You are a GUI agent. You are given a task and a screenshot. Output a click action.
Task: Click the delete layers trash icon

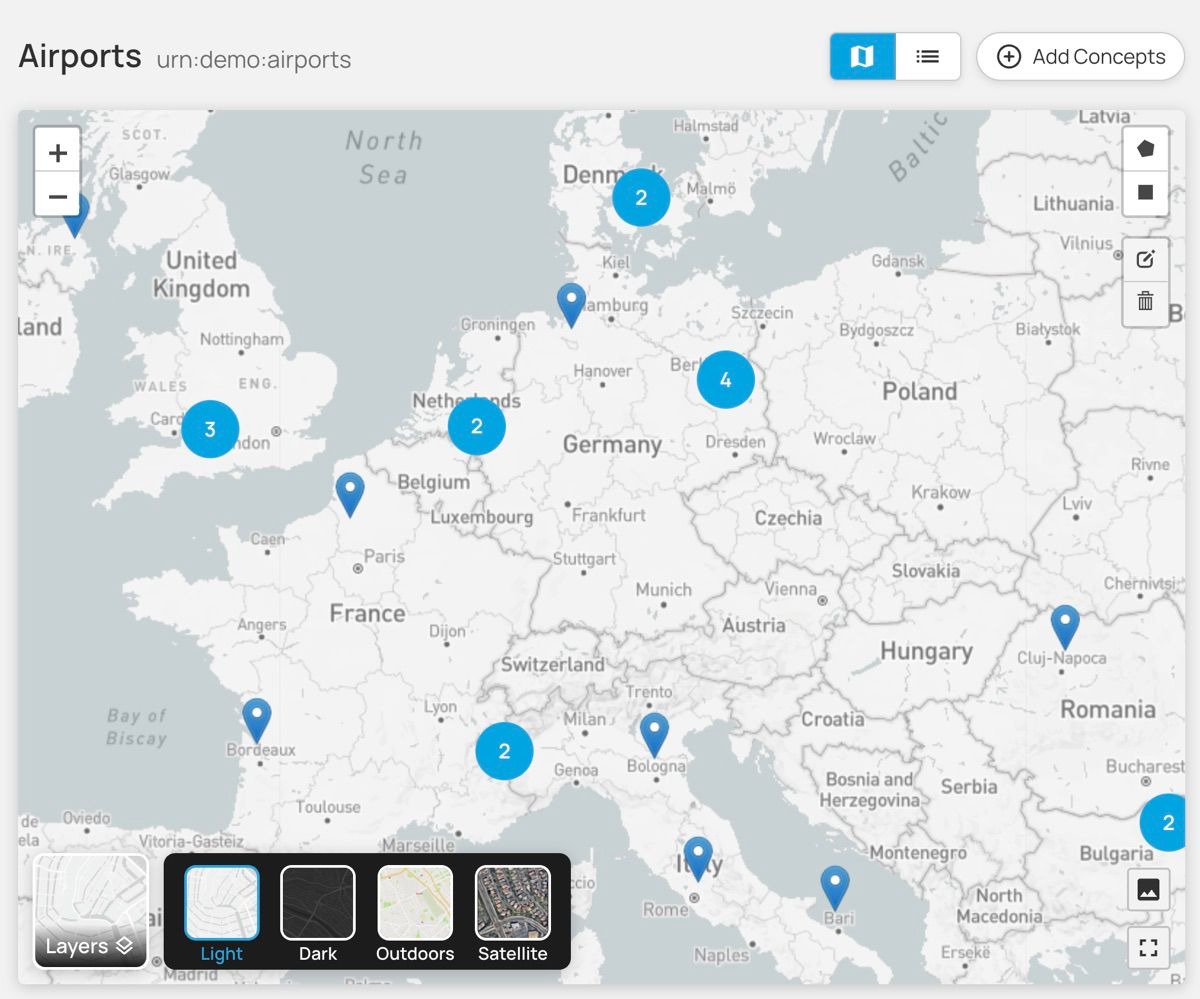[1146, 301]
